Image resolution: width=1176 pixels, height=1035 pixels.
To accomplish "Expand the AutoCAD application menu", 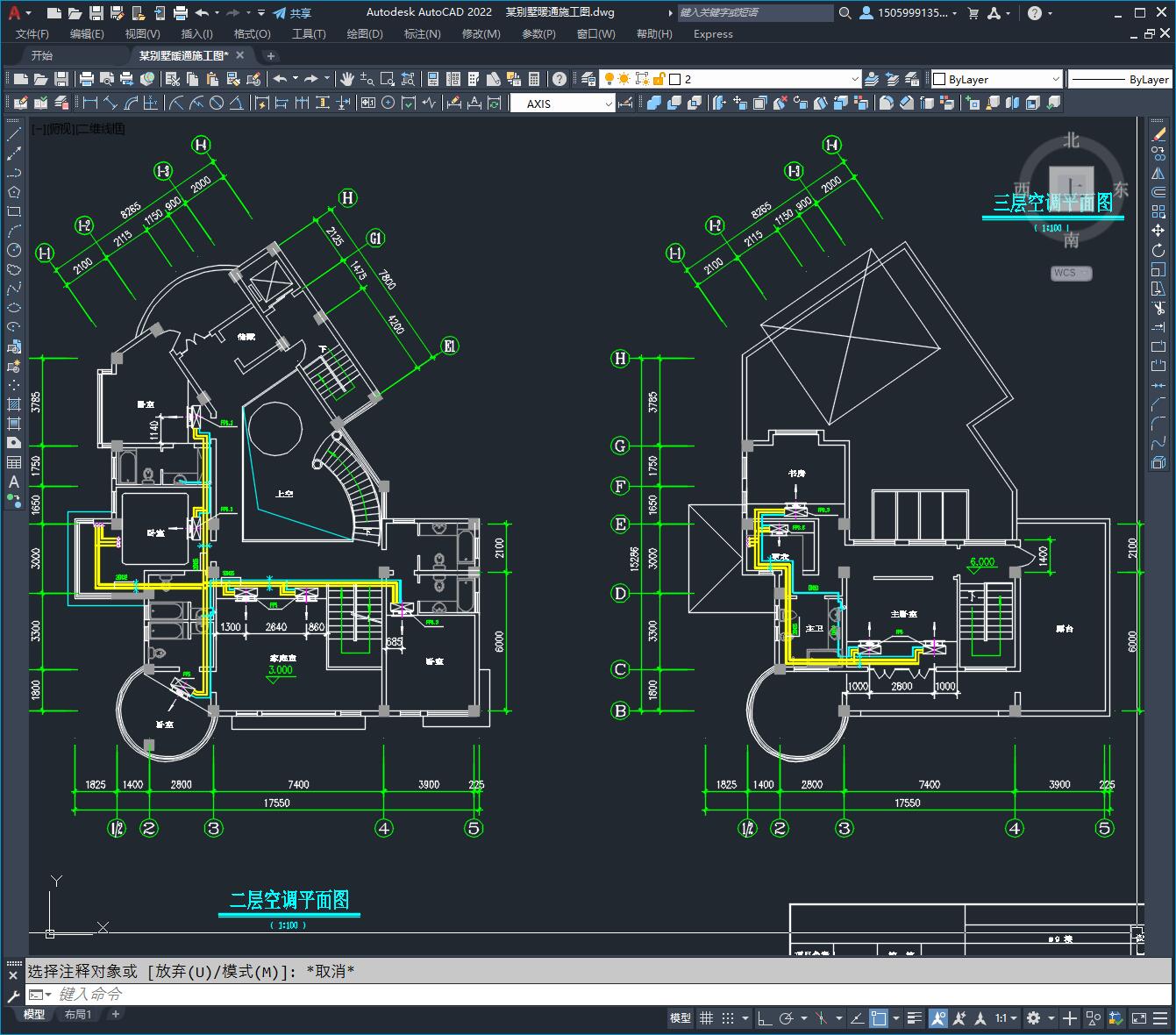I will click(x=18, y=13).
